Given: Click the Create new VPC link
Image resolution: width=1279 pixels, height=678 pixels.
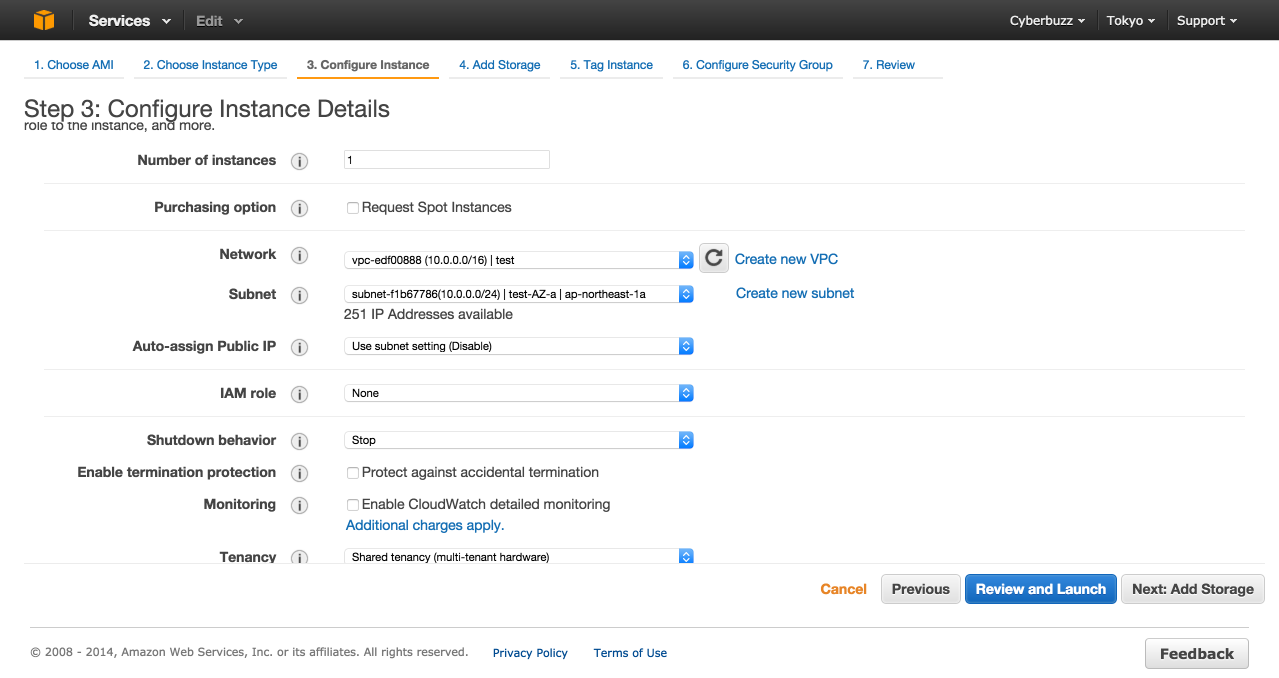Looking at the screenshot, I should (x=786, y=258).
